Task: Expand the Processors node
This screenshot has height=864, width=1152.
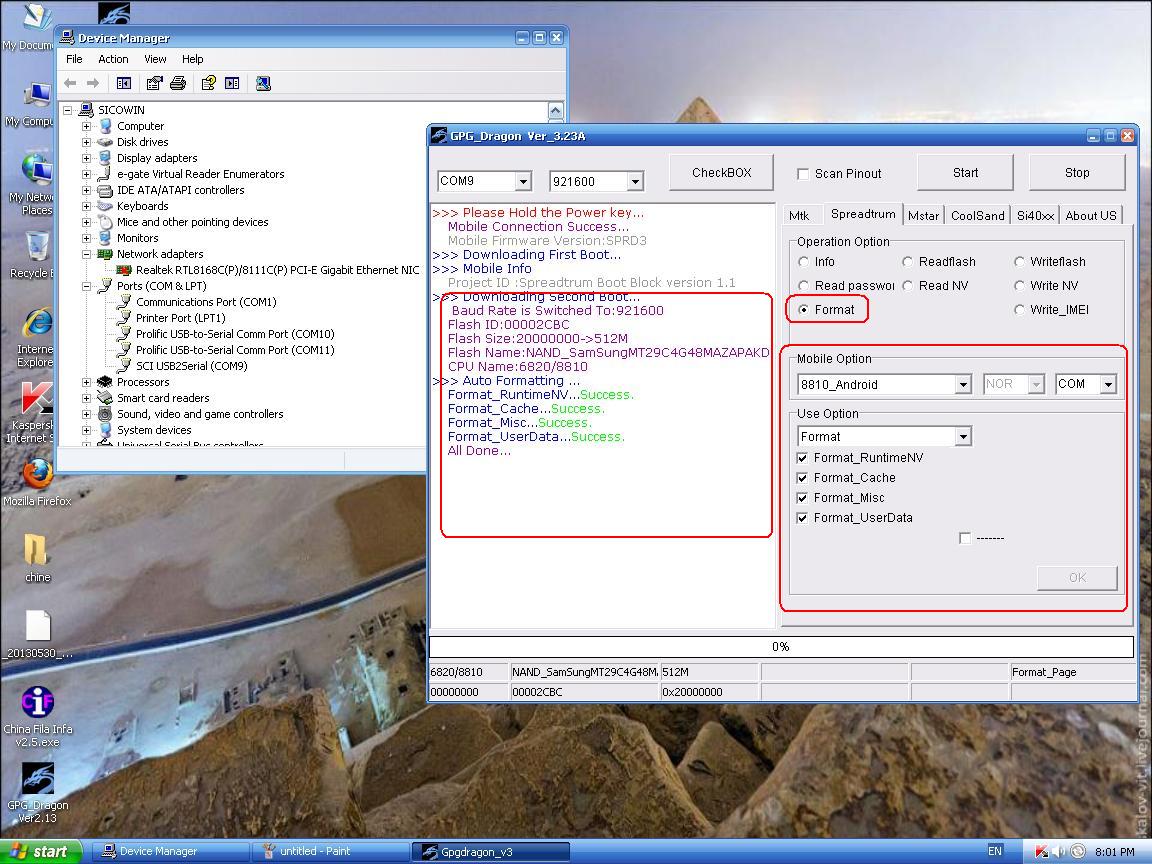Action: click(87, 382)
